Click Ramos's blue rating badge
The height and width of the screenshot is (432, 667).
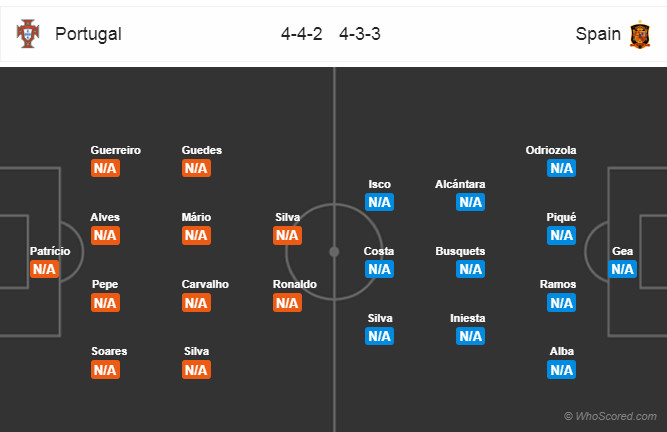click(x=561, y=302)
